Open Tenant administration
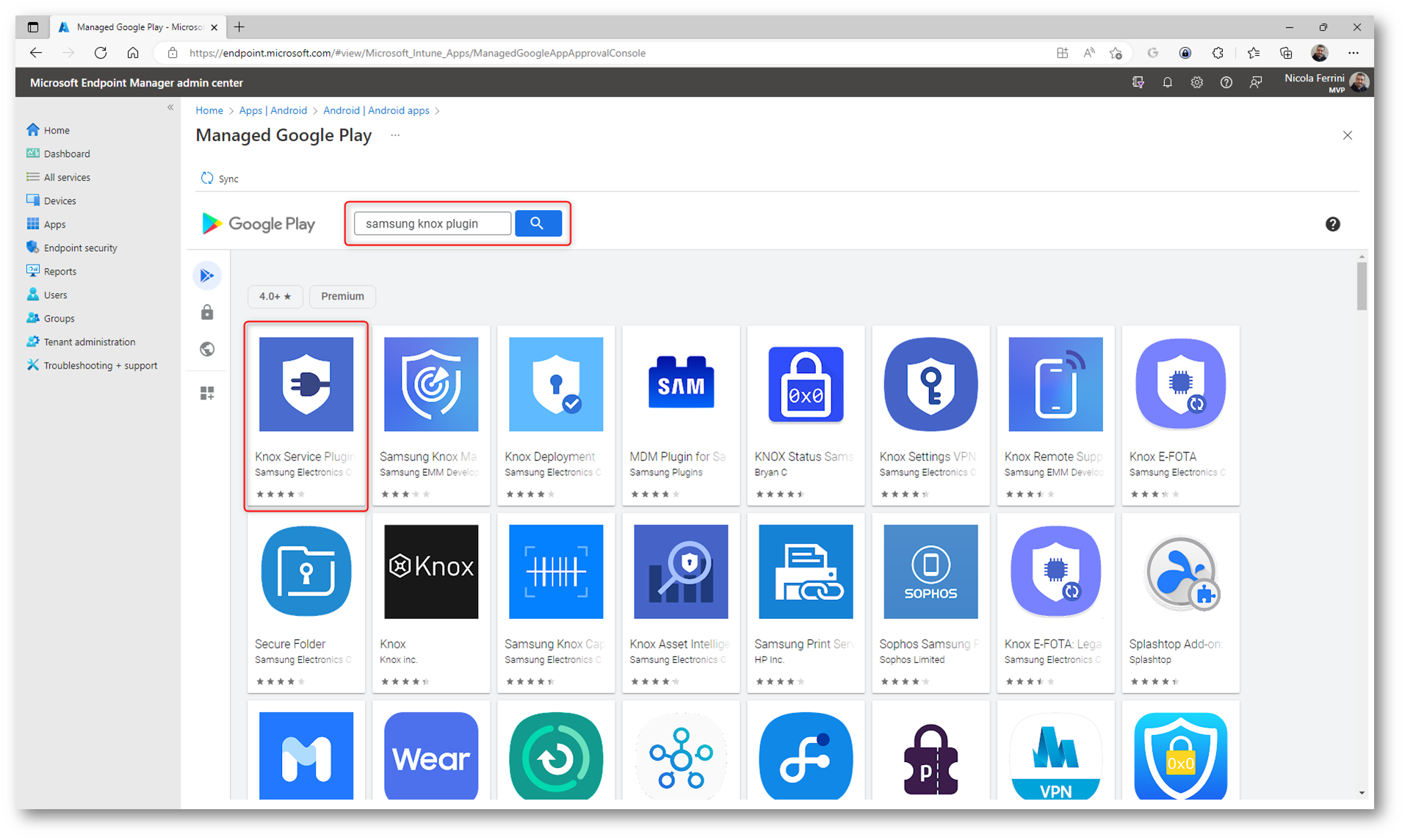The width and height of the screenshot is (1405, 840). pos(81,341)
